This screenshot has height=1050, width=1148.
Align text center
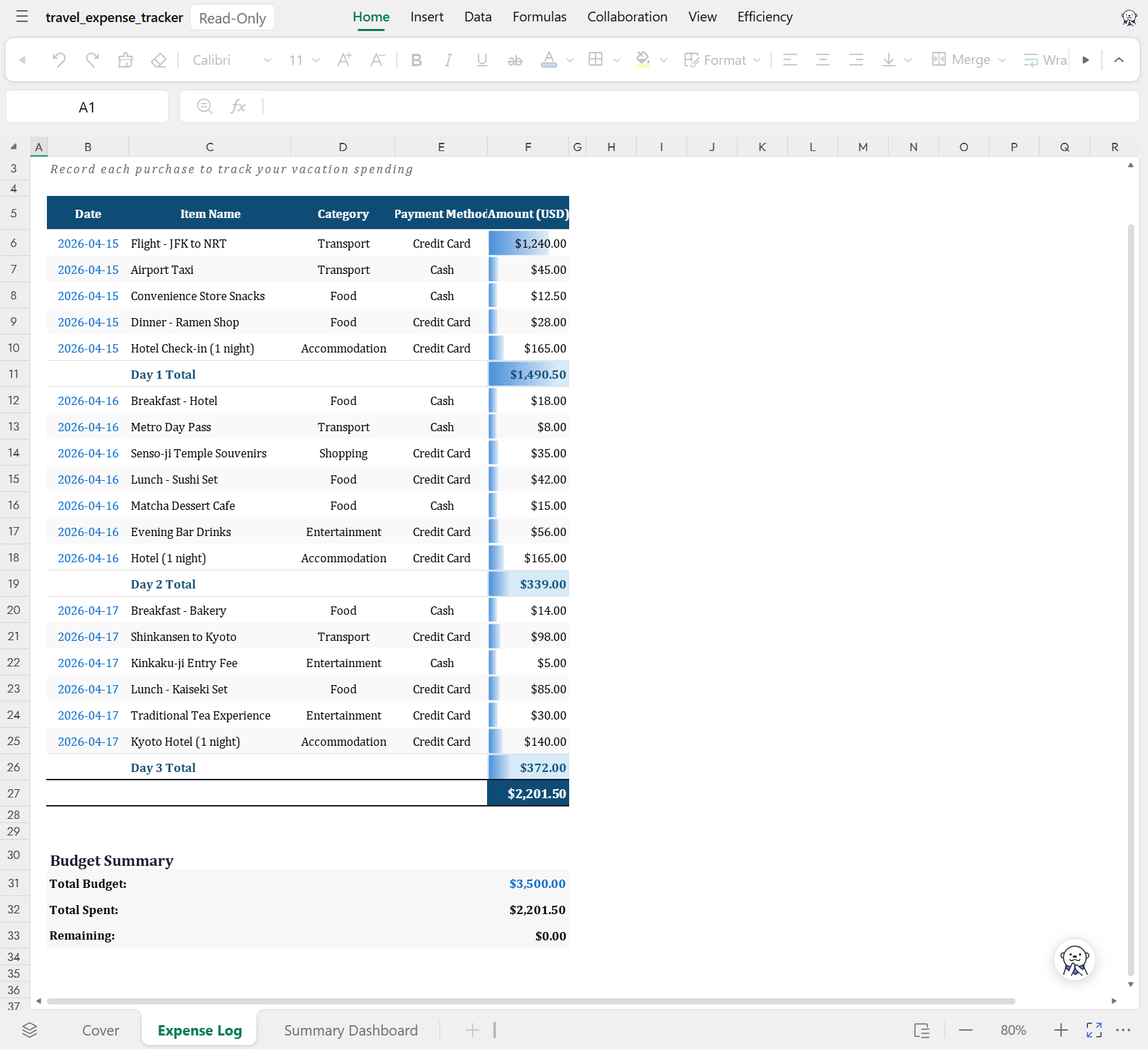[x=823, y=60]
